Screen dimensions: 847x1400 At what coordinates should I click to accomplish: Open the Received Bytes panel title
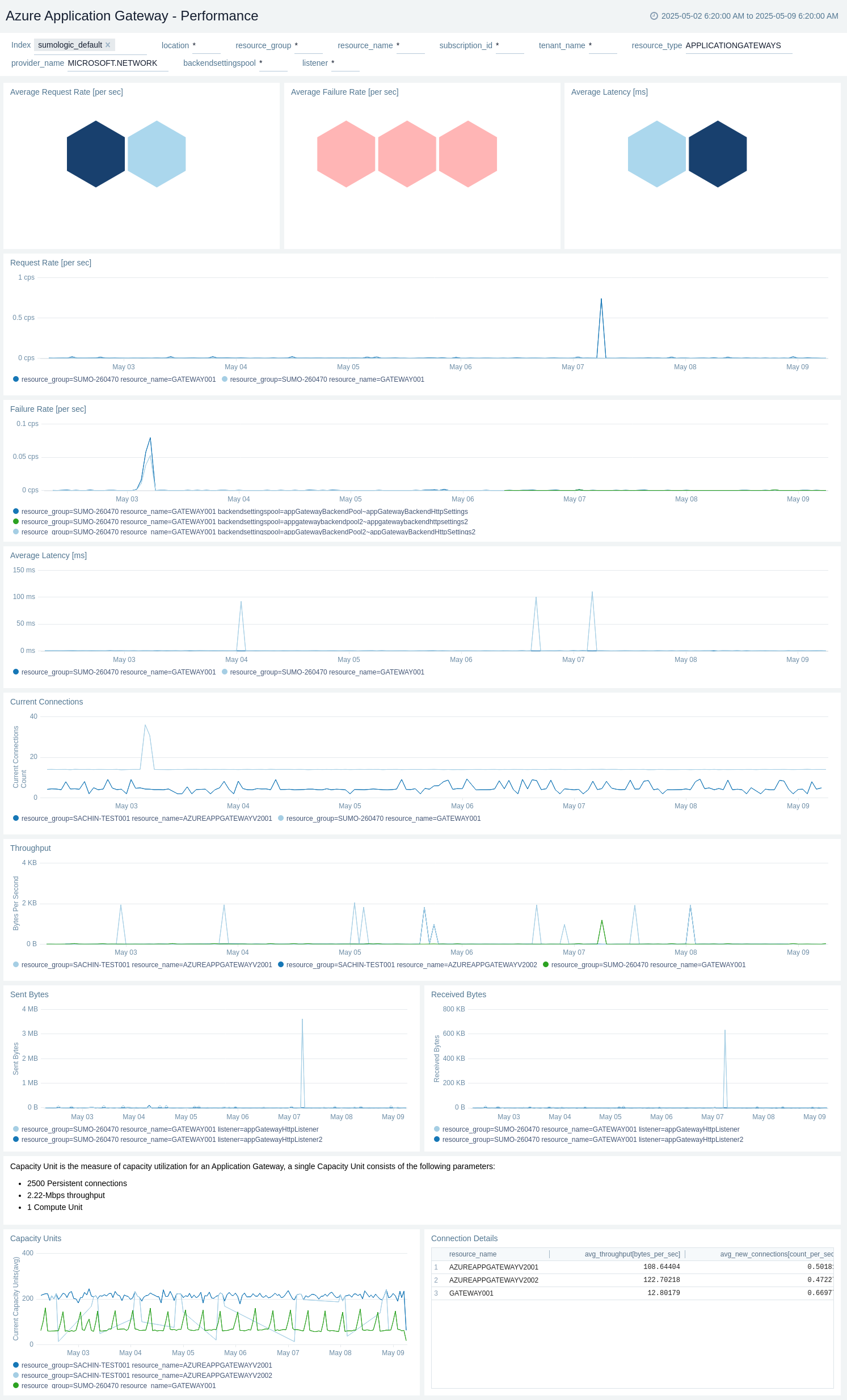click(458, 994)
